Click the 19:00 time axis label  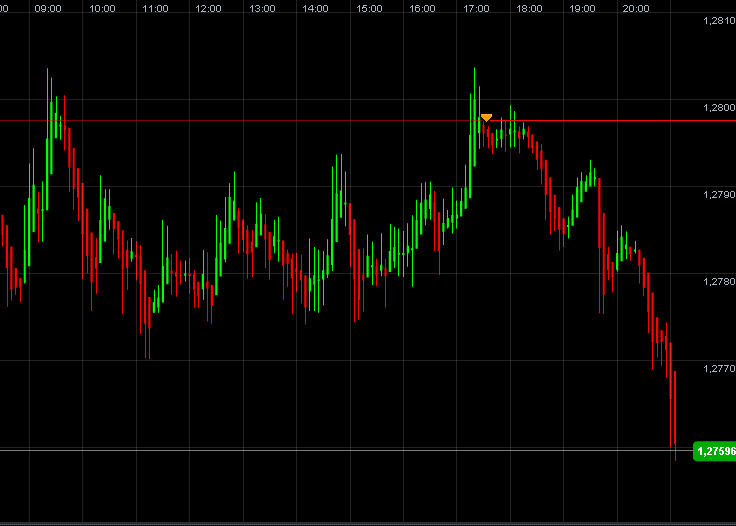click(583, 8)
